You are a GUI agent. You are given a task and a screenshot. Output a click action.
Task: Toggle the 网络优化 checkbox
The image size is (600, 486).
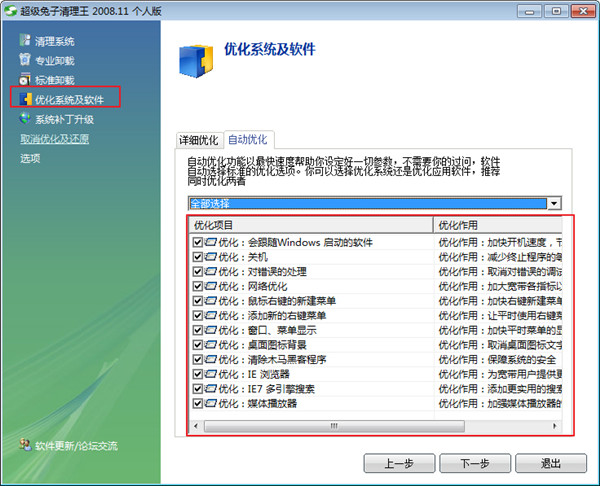(x=197, y=286)
